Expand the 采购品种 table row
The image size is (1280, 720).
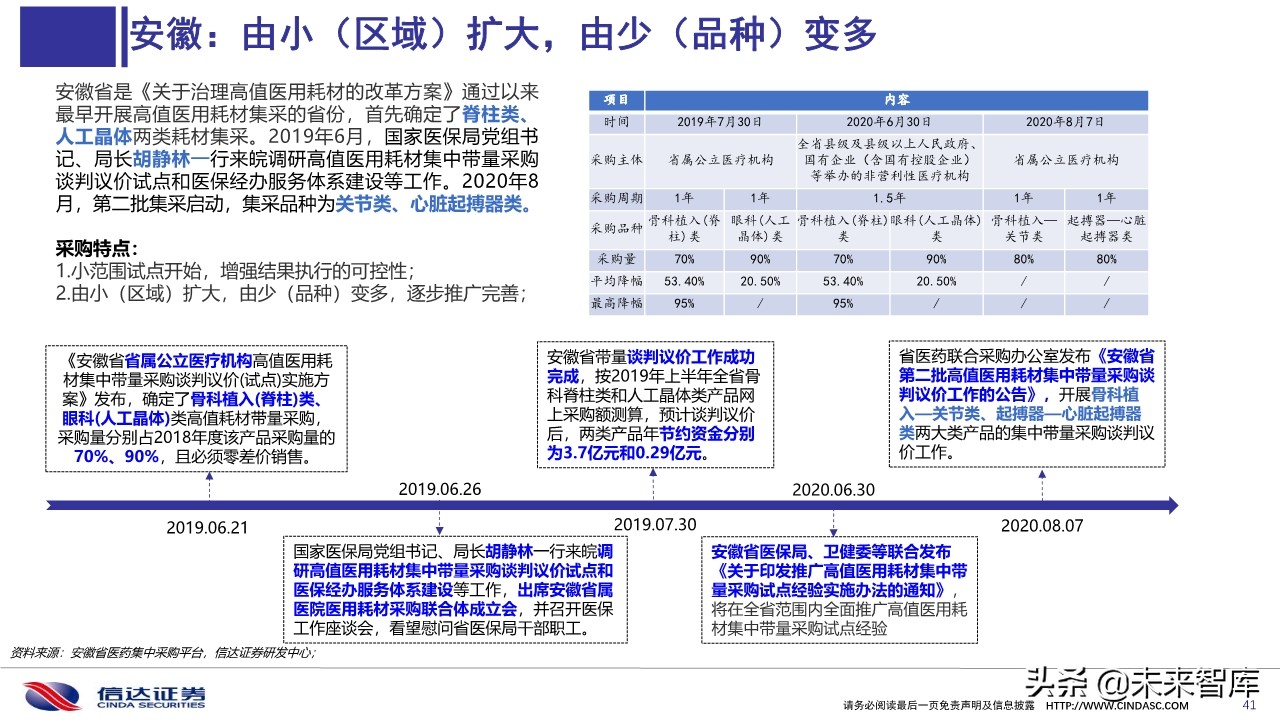click(x=617, y=228)
